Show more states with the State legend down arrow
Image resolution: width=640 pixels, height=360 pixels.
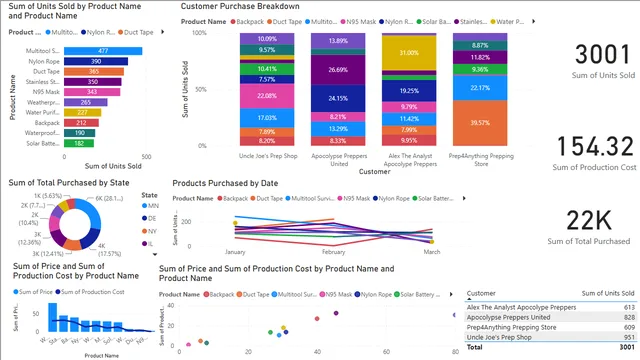tap(155, 254)
